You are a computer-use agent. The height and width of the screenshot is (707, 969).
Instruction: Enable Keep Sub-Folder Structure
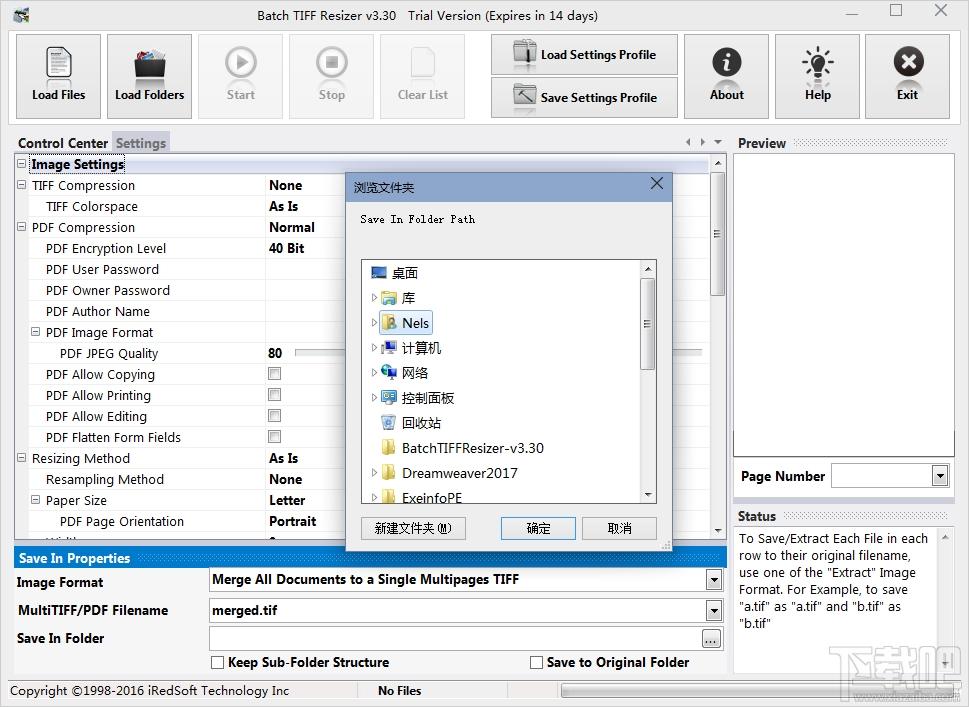tap(218, 663)
